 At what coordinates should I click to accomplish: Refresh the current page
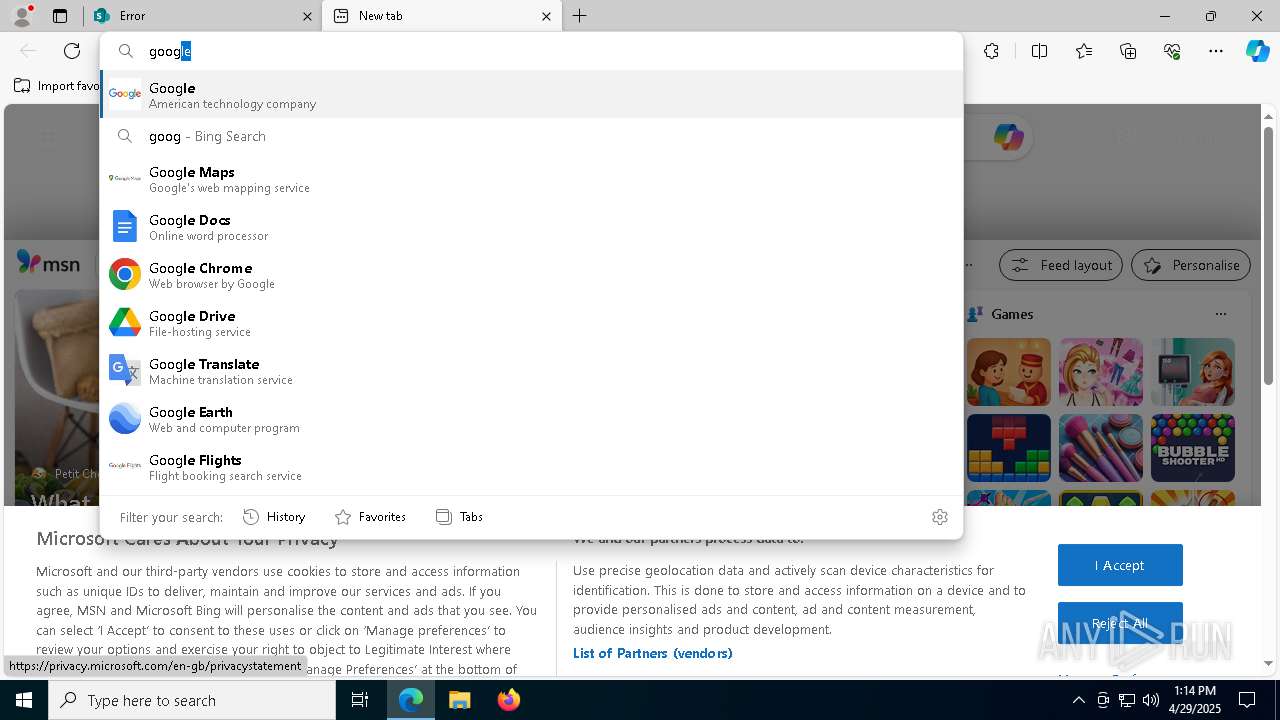[x=72, y=51]
